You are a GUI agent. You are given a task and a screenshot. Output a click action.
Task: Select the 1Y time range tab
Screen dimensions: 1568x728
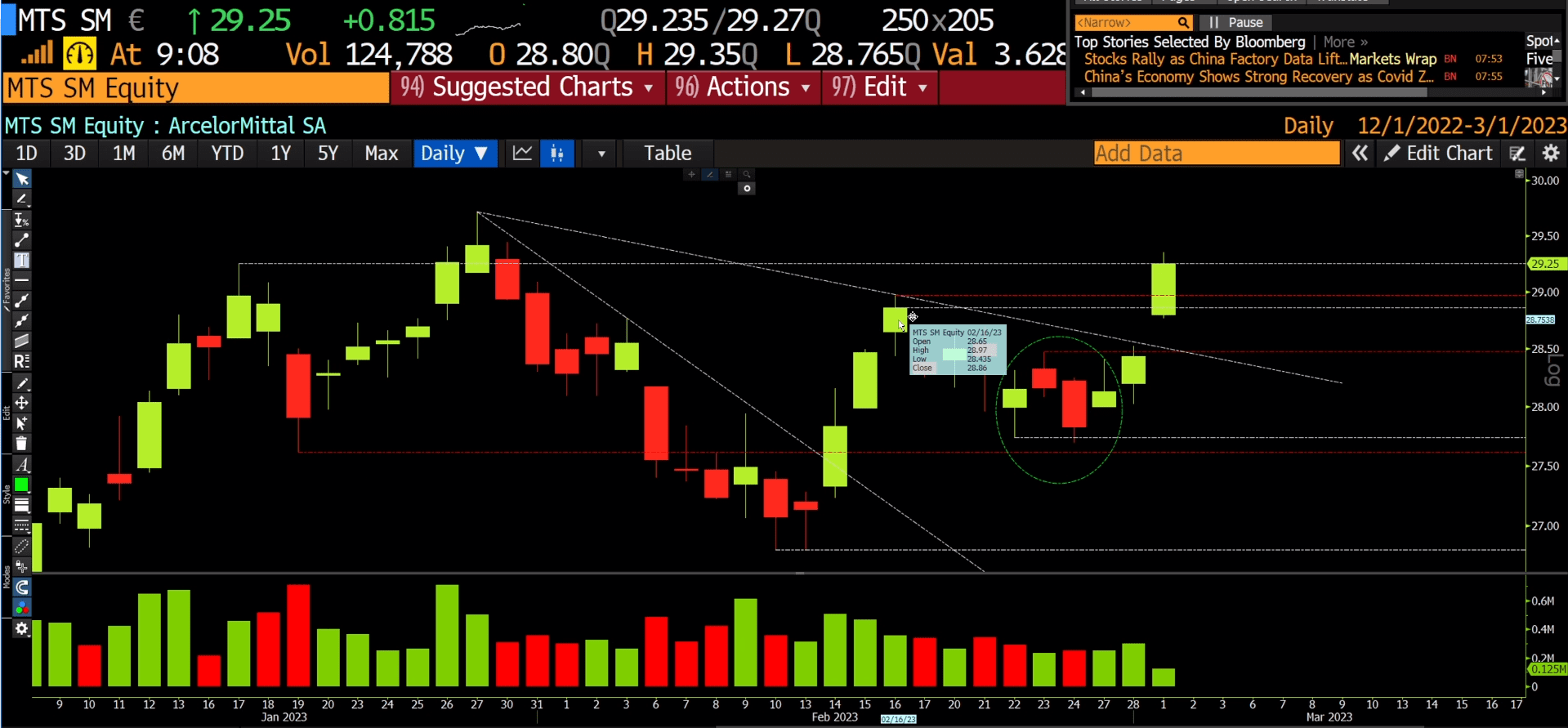[281, 154]
